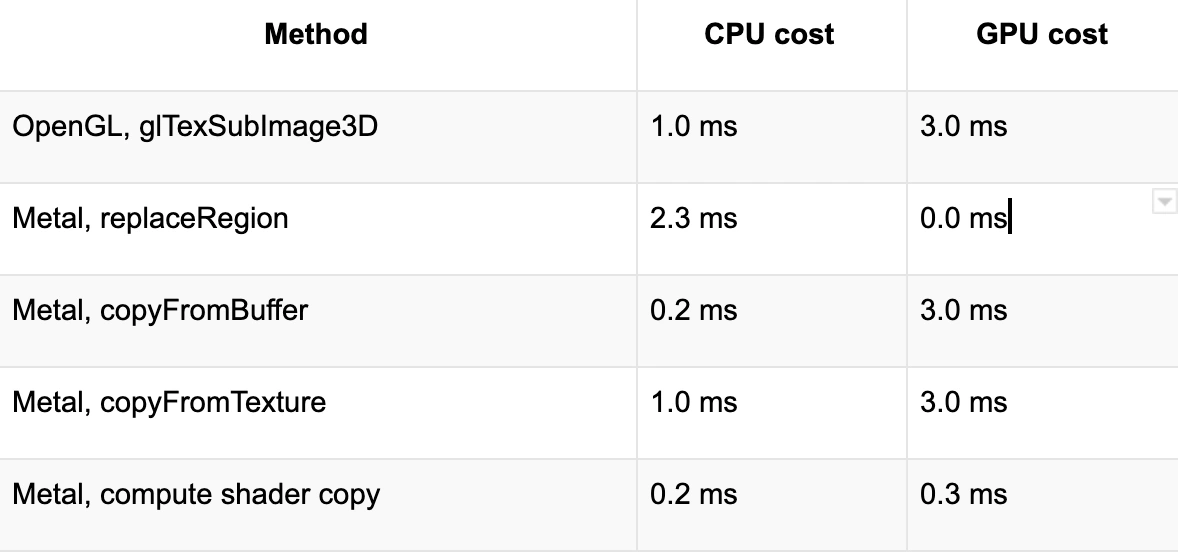The image size is (1178, 554).
Task: Click the copyFromTexture GPU cost 3.0 ms cell
Action: (x=964, y=402)
